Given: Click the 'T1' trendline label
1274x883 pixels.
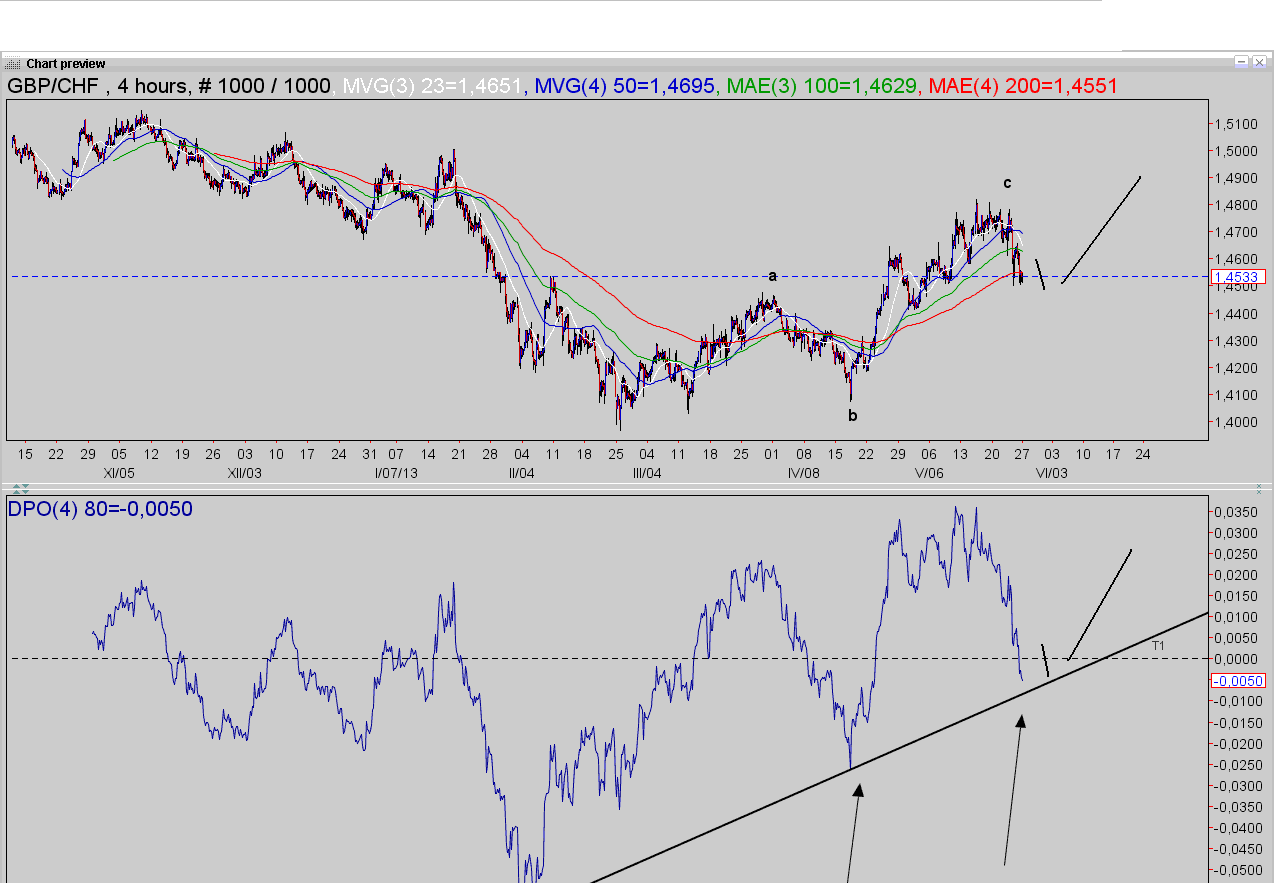Looking at the screenshot, I should click(x=1158, y=646).
